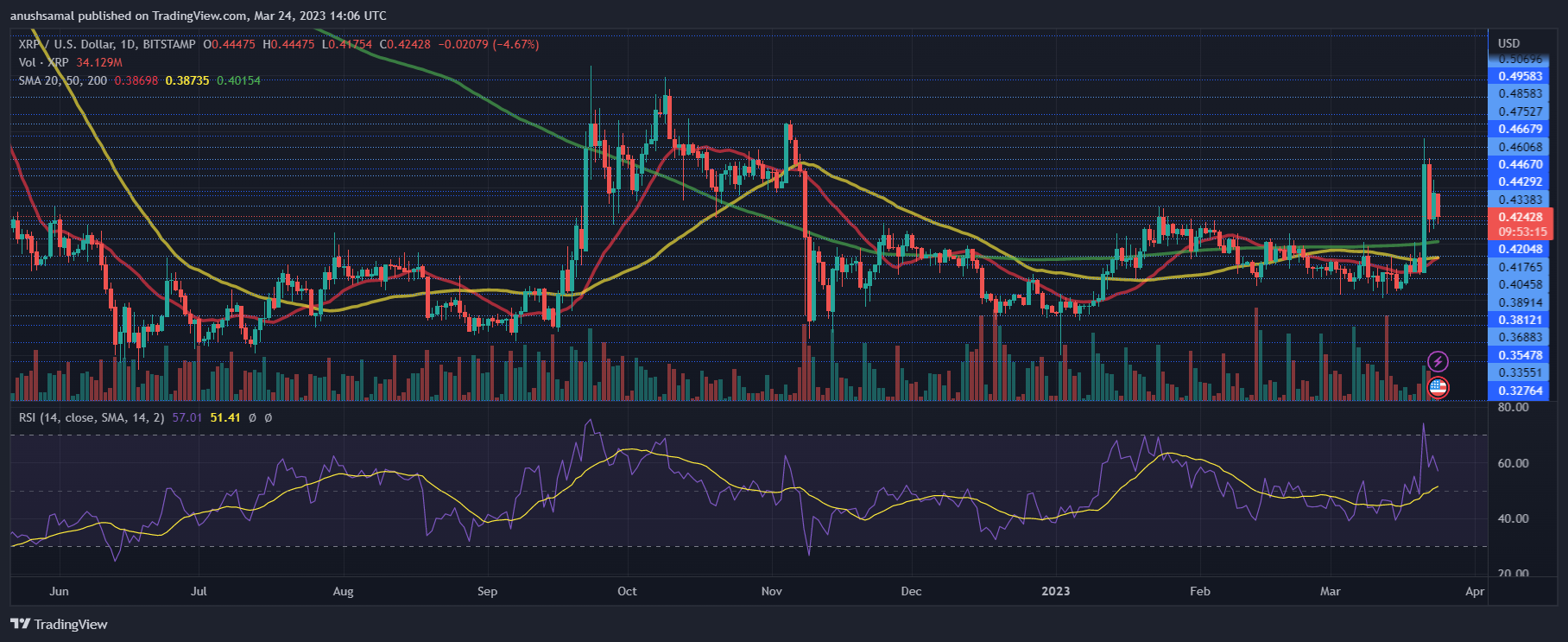The image size is (1568, 642).
Task: Click the close price C0.42428
Action: 405,44
